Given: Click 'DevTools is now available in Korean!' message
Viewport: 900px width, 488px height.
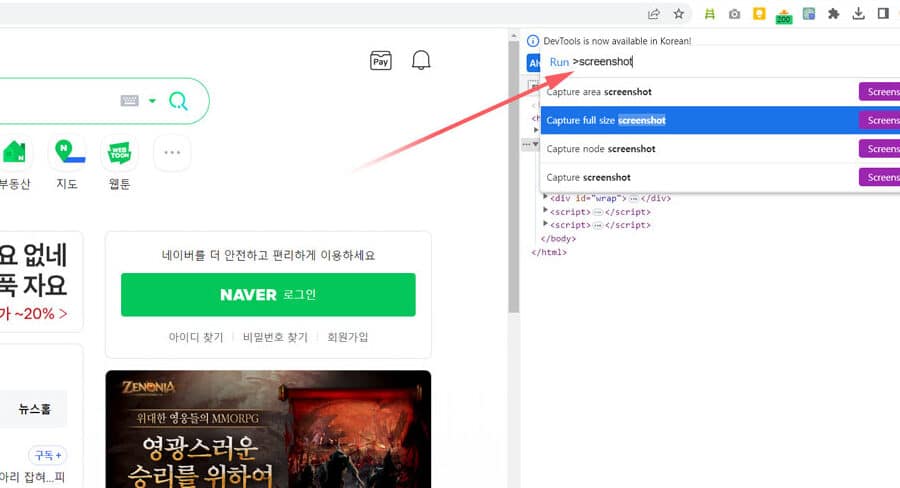Looking at the screenshot, I should click(x=617, y=41).
